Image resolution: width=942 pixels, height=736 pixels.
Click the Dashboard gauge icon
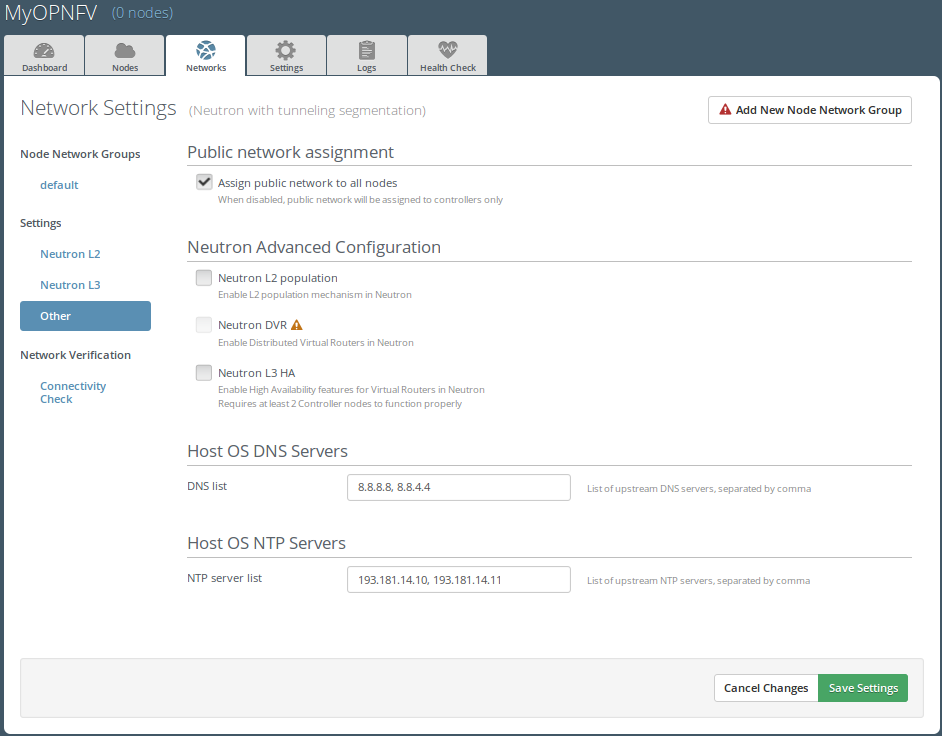(x=44, y=51)
